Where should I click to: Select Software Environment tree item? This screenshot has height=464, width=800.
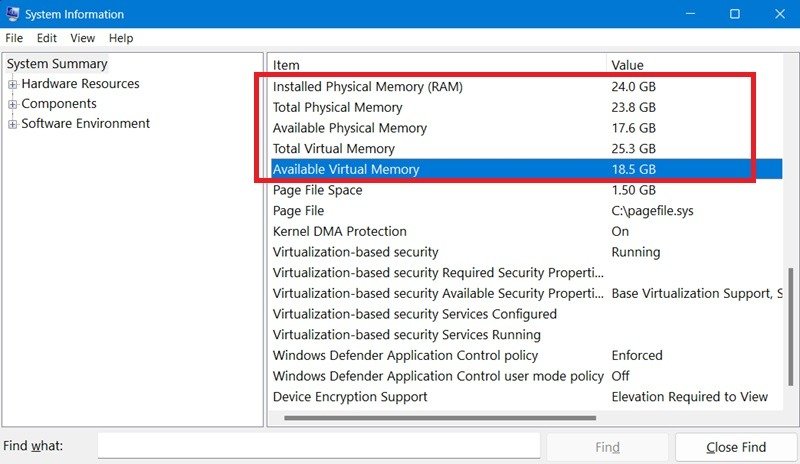pos(85,124)
